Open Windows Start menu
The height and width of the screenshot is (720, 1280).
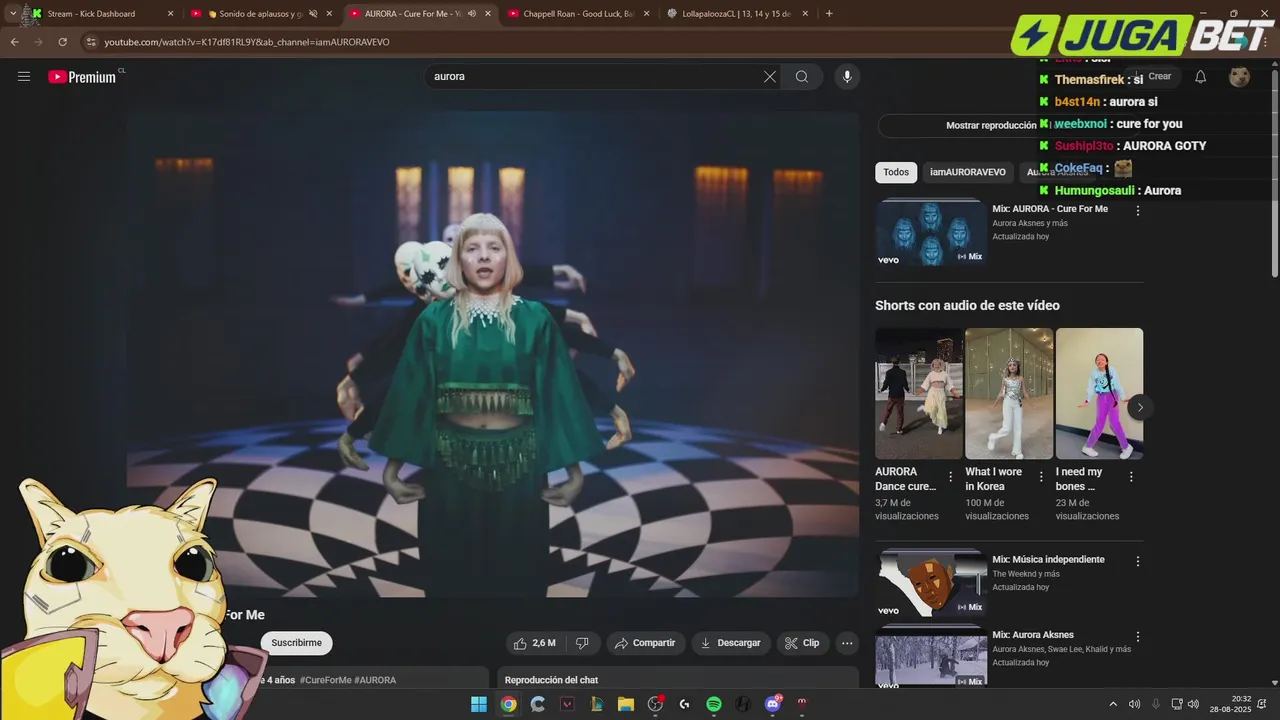click(x=479, y=704)
